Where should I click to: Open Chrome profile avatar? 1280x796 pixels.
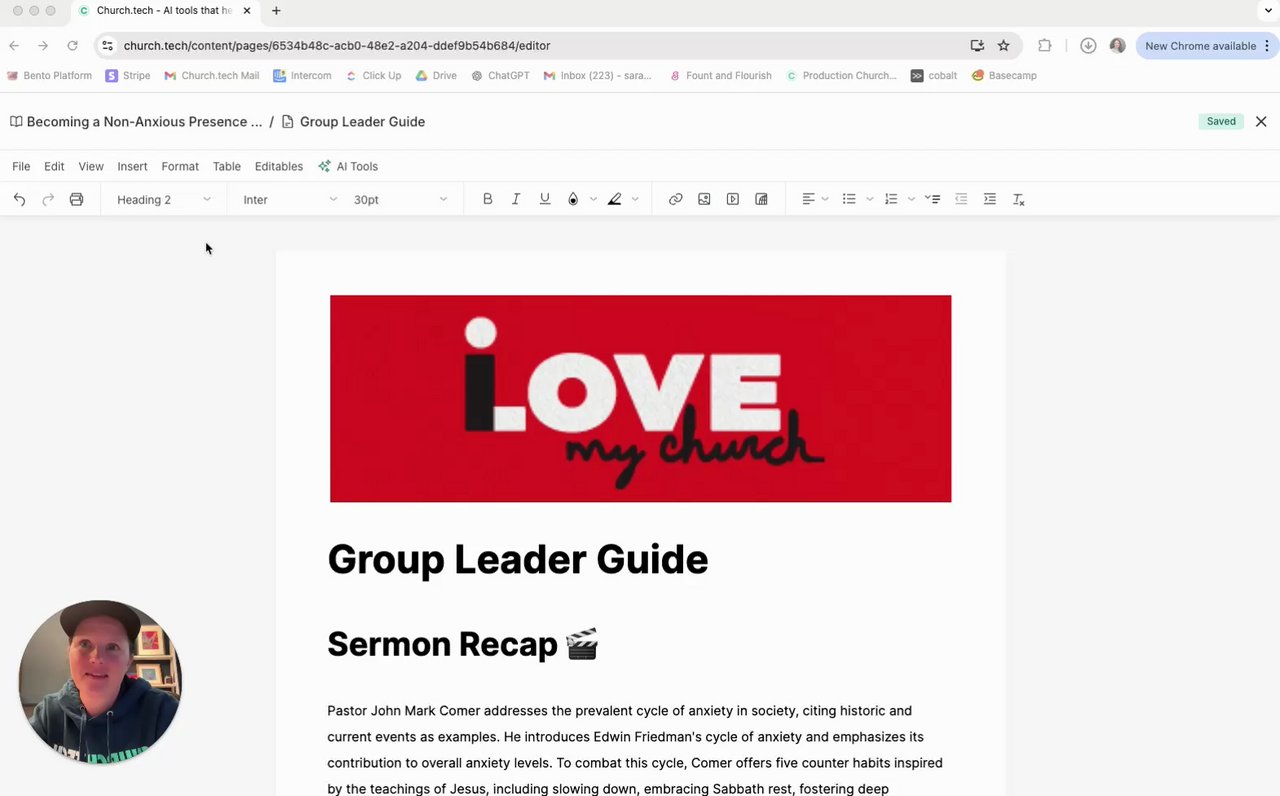pyautogui.click(x=1118, y=45)
